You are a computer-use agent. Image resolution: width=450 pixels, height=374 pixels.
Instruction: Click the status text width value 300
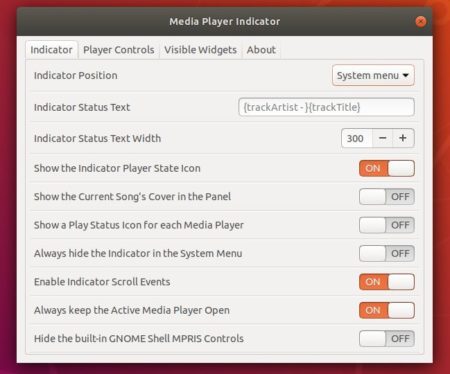coord(356,138)
